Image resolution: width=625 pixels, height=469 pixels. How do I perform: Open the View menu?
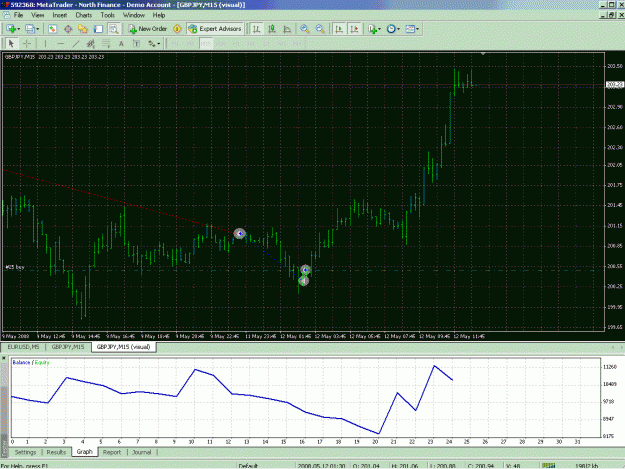pyautogui.click(x=37, y=15)
